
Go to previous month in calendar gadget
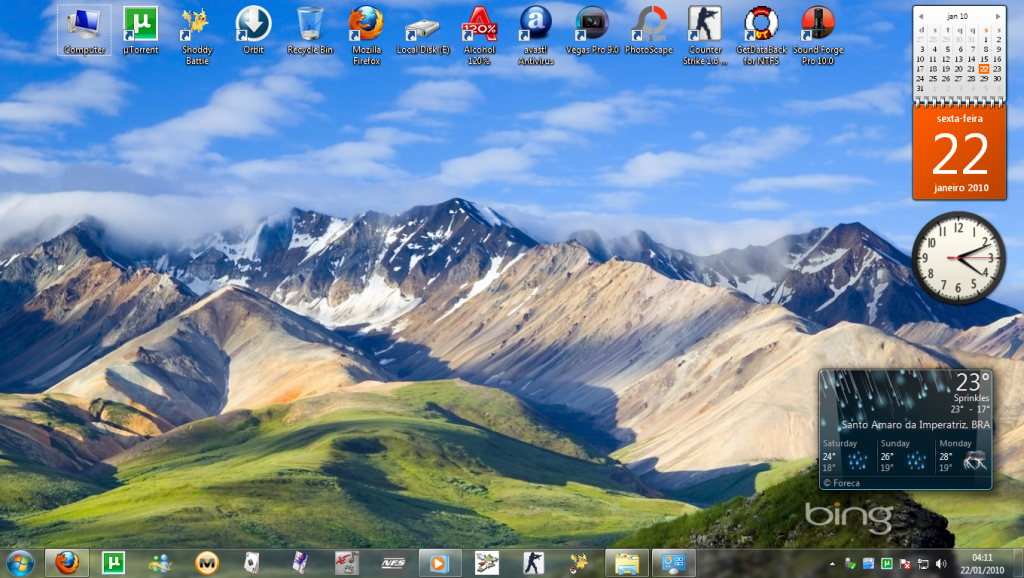point(922,16)
